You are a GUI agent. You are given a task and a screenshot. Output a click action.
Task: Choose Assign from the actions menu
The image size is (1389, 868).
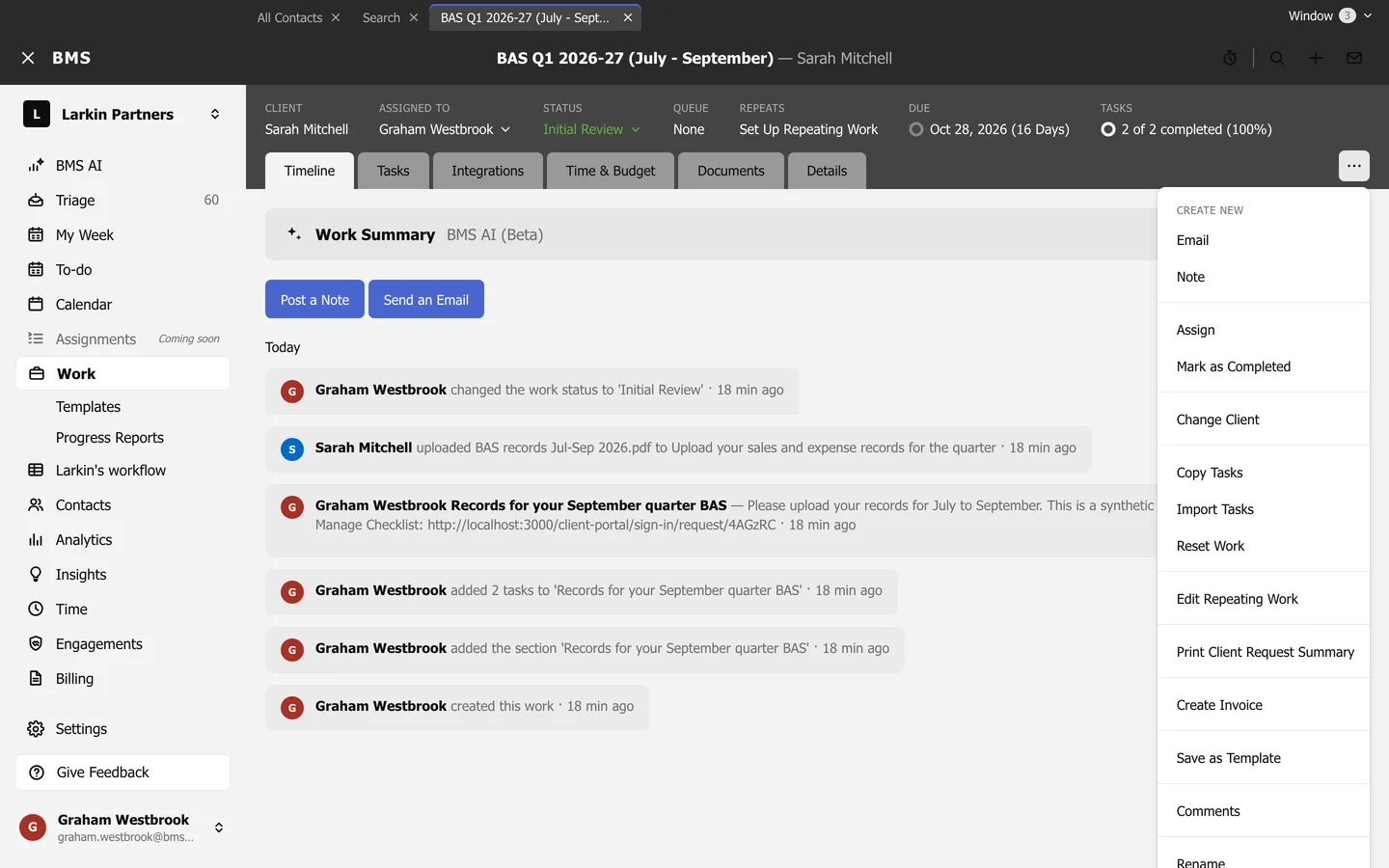[1264, 330]
